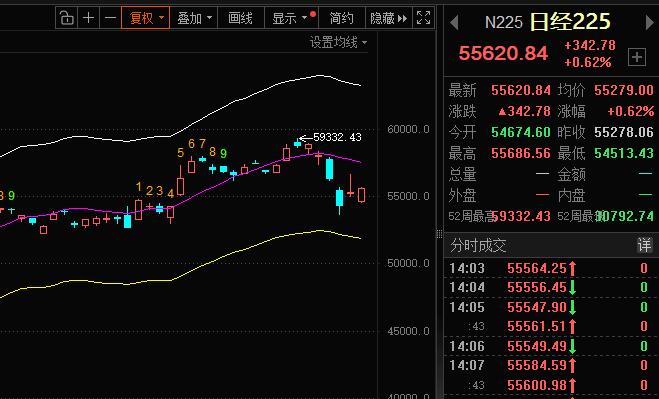This screenshot has width=659, height=399.
Task: Click the 60000.0 price axis label
Action: (x=408, y=129)
